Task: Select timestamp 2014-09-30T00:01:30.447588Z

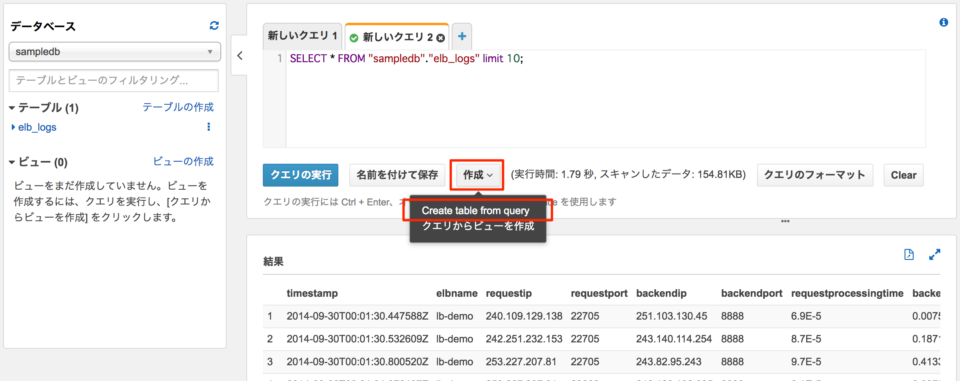Action: pyautogui.click(x=357, y=317)
